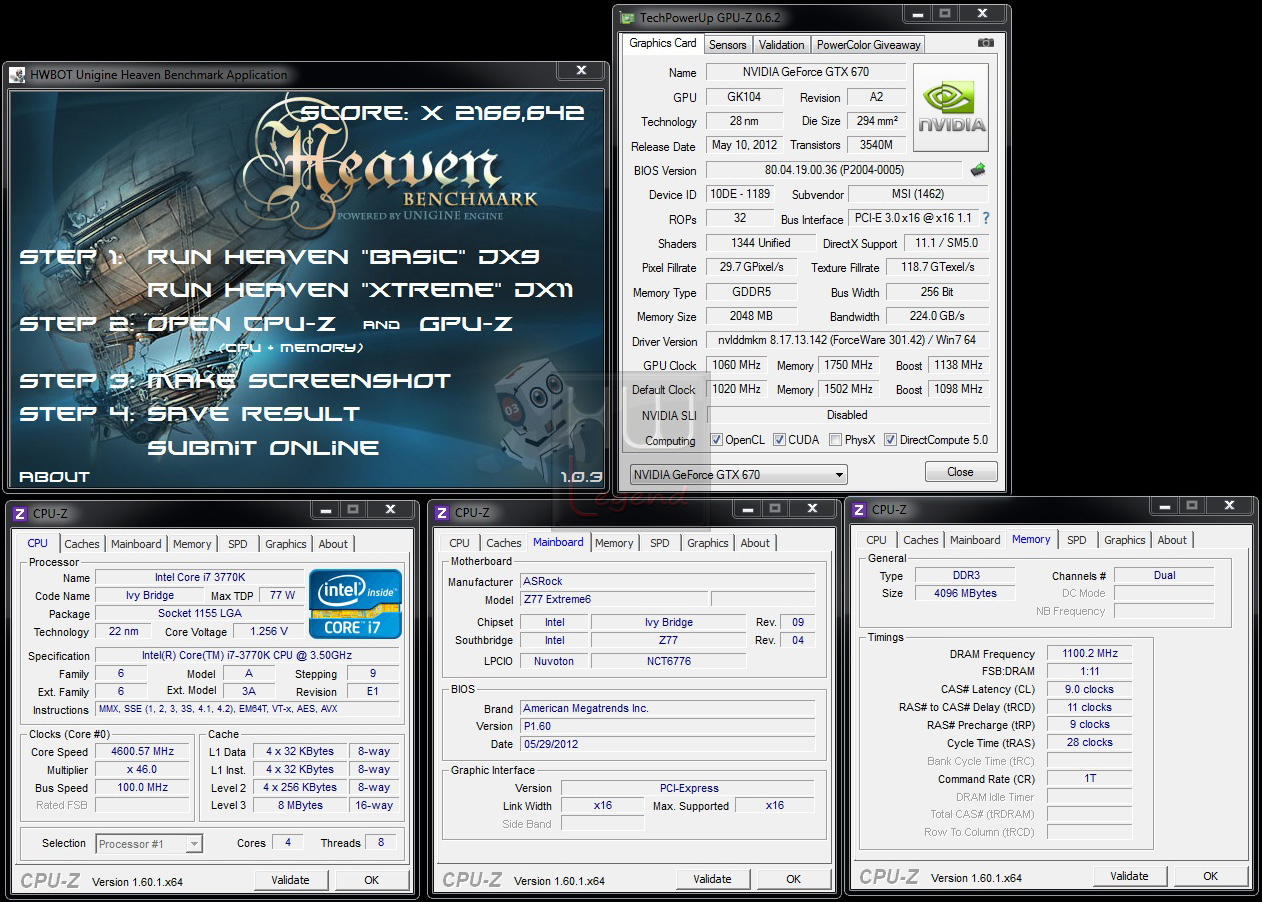
Task: Close the HWBOT Heaven Benchmark window
Action: point(581,71)
